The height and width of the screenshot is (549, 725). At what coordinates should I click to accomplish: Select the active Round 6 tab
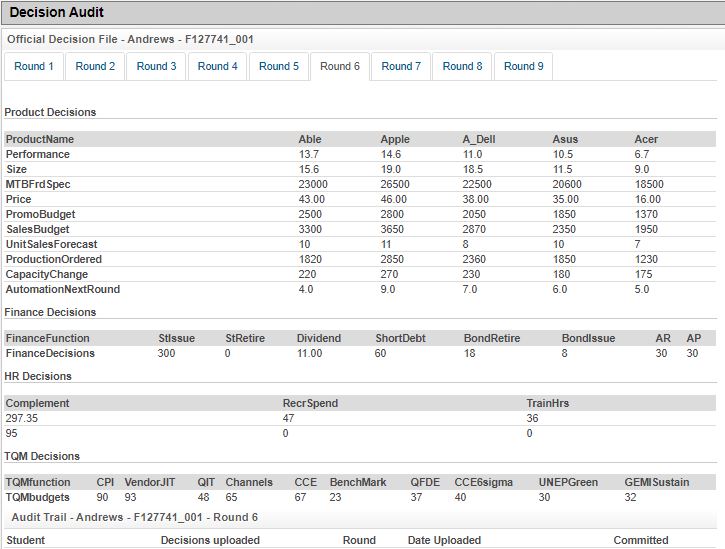340,67
